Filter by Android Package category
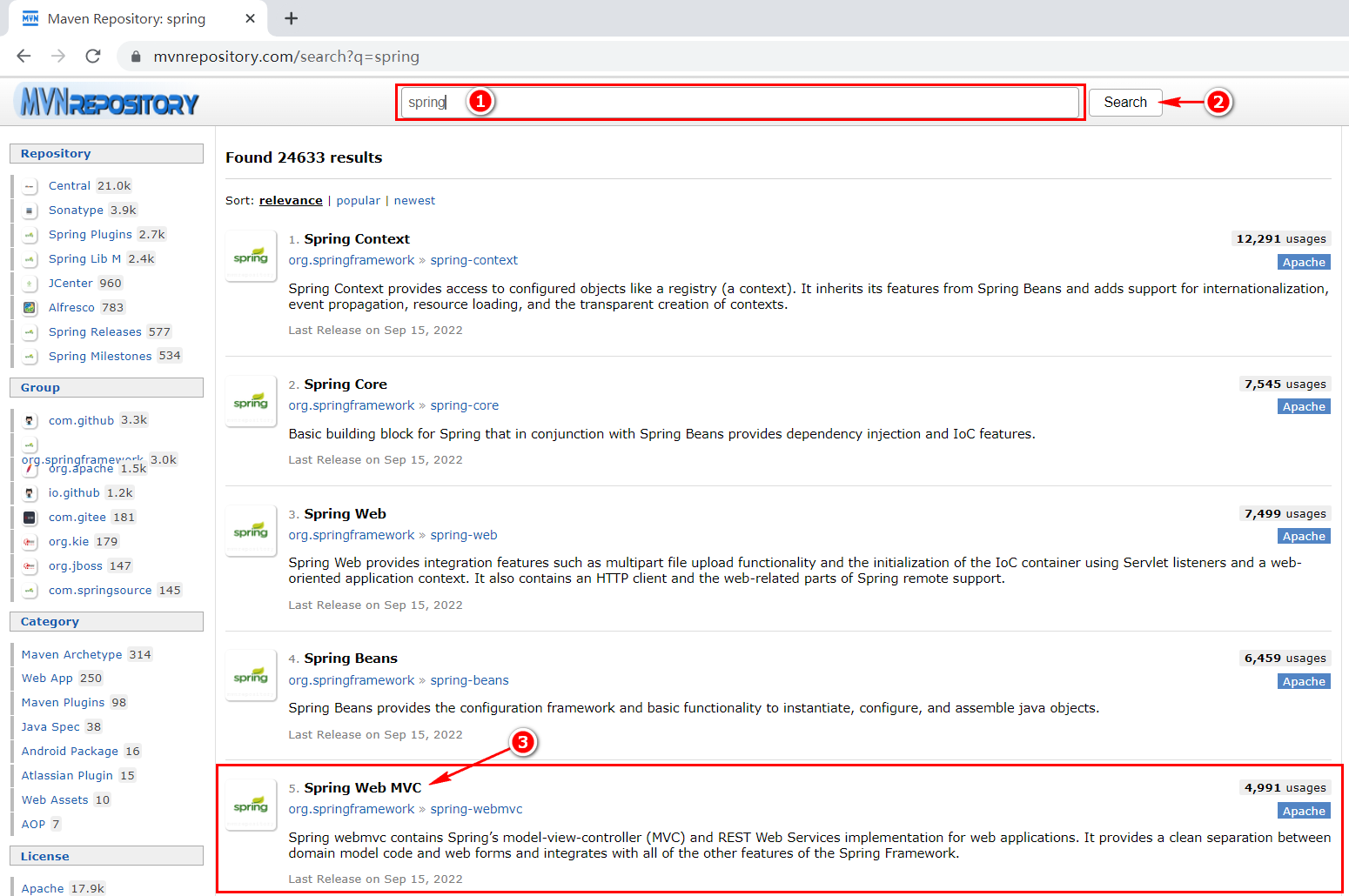The image size is (1349, 896). 70,751
